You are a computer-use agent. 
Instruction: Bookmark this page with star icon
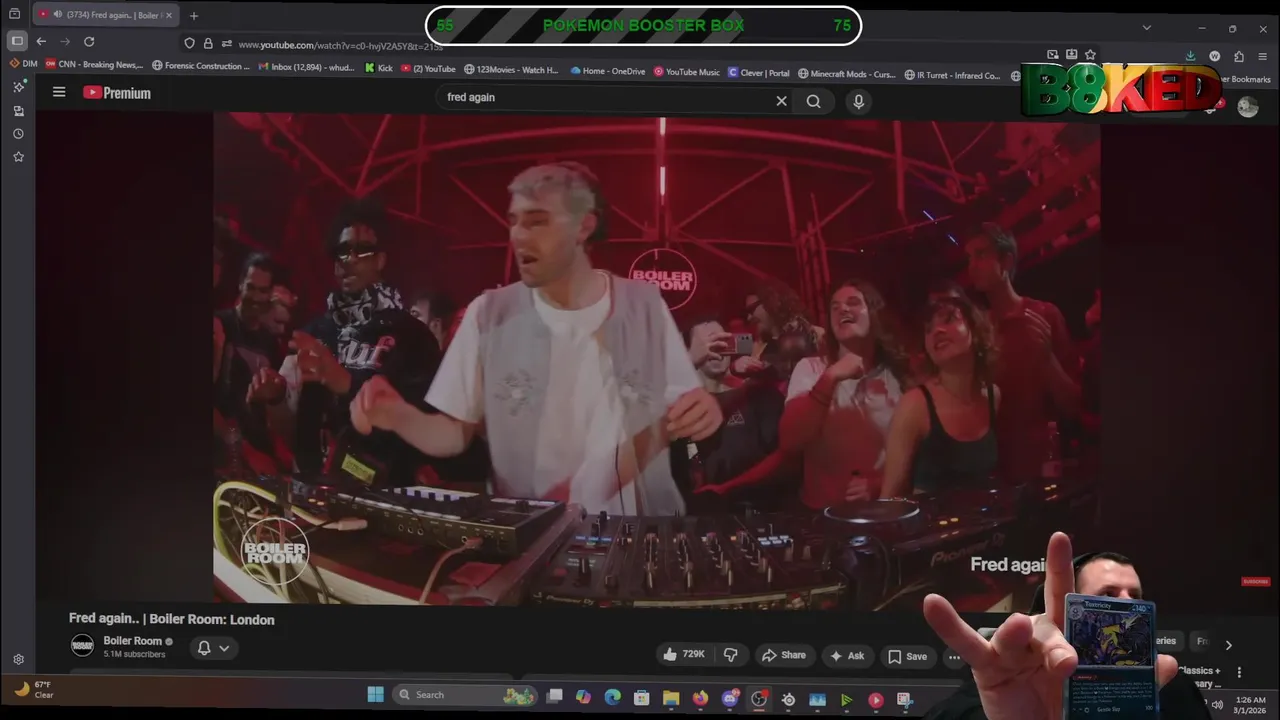(1090, 54)
